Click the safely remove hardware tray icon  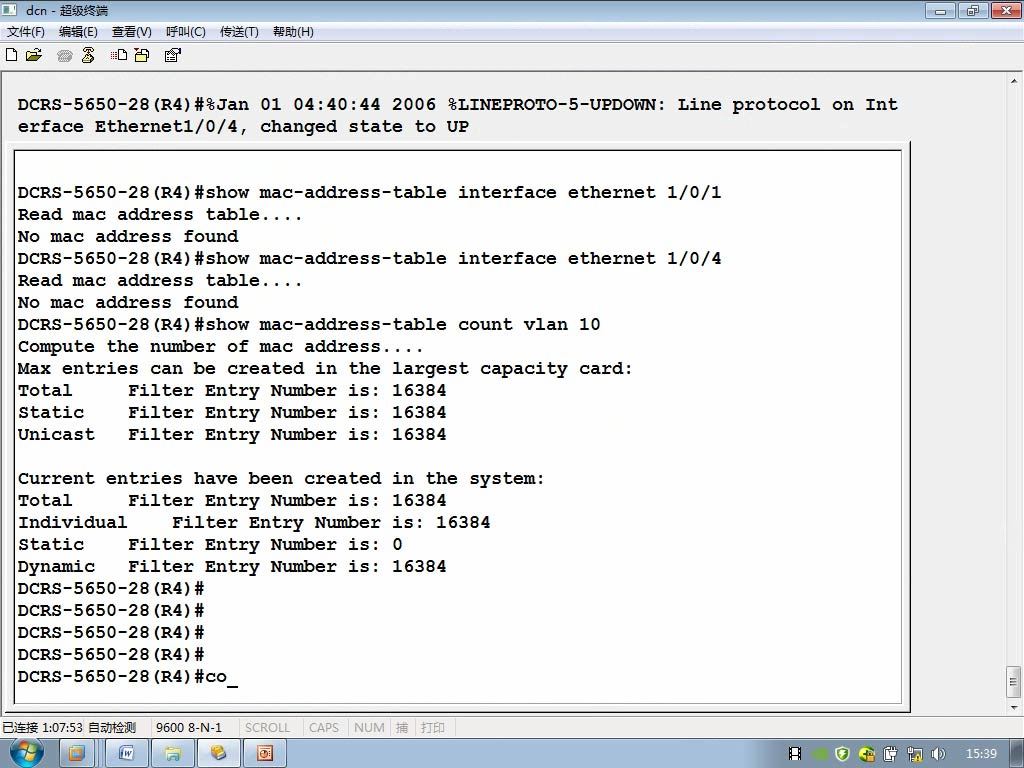pos(891,754)
